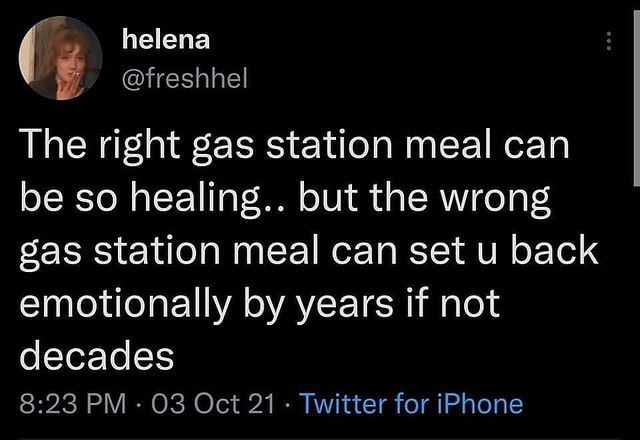Screen dimensions: 640x440
Task: Click 'be so' starting the second line
Action: pyautogui.click(x=58, y=198)
